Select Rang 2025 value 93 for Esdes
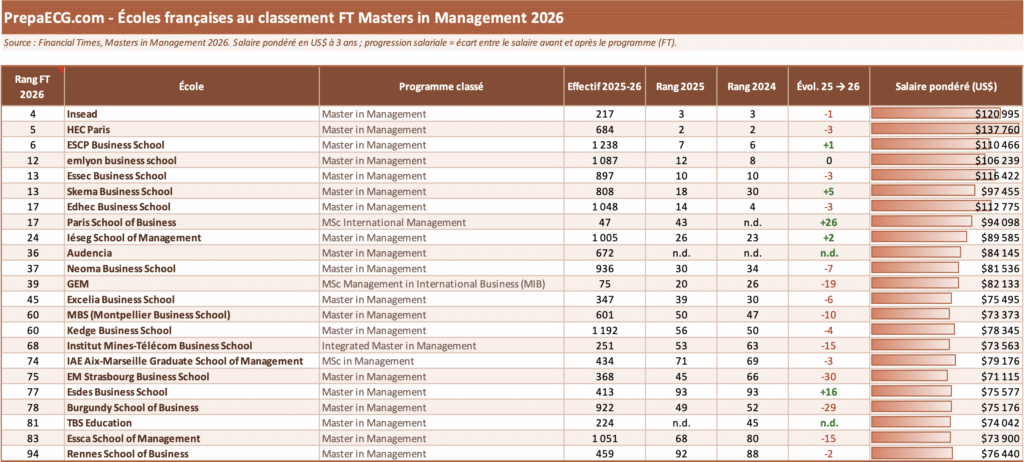This screenshot has width=1024, height=462. [x=681, y=391]
